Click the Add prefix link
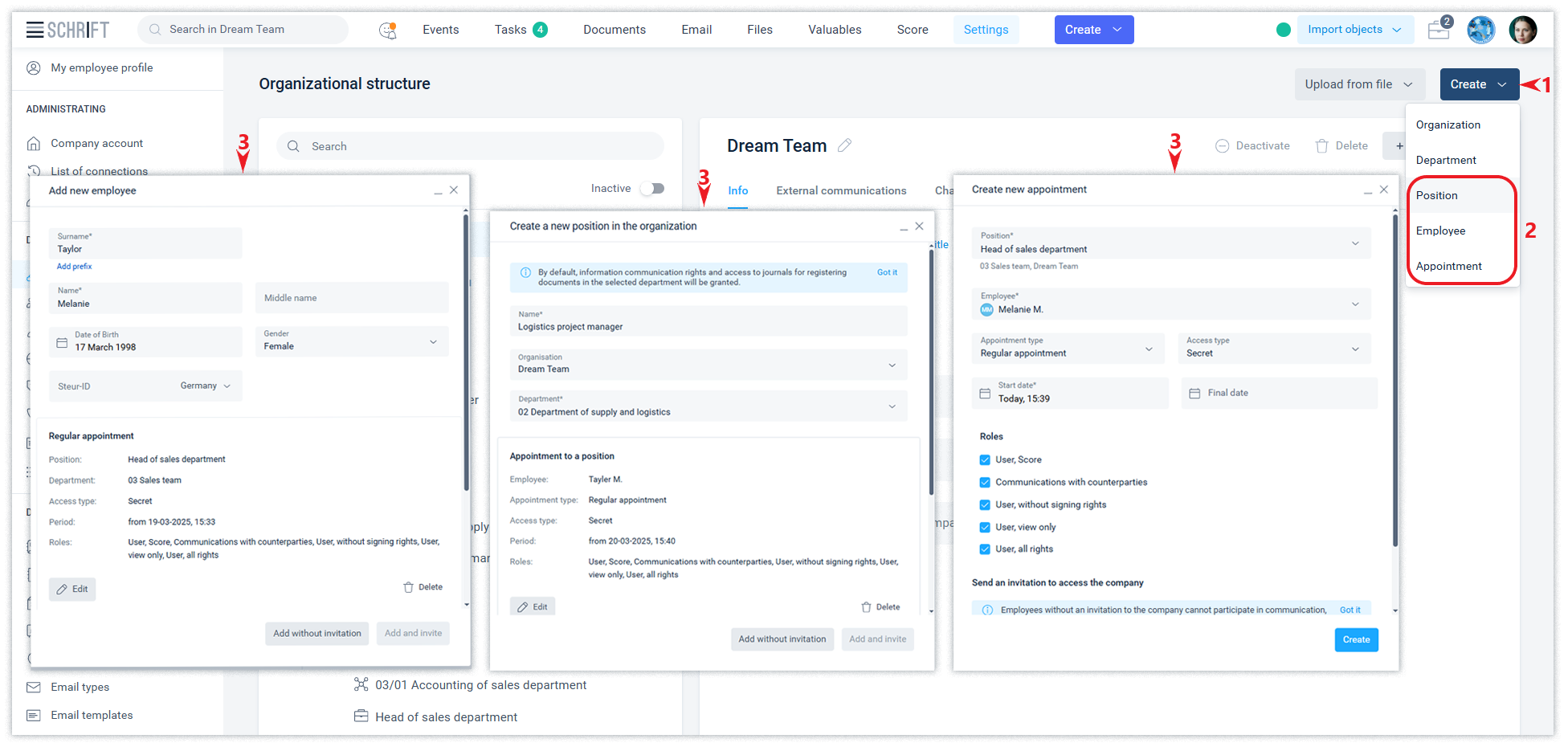 click(x=75, y=267)
